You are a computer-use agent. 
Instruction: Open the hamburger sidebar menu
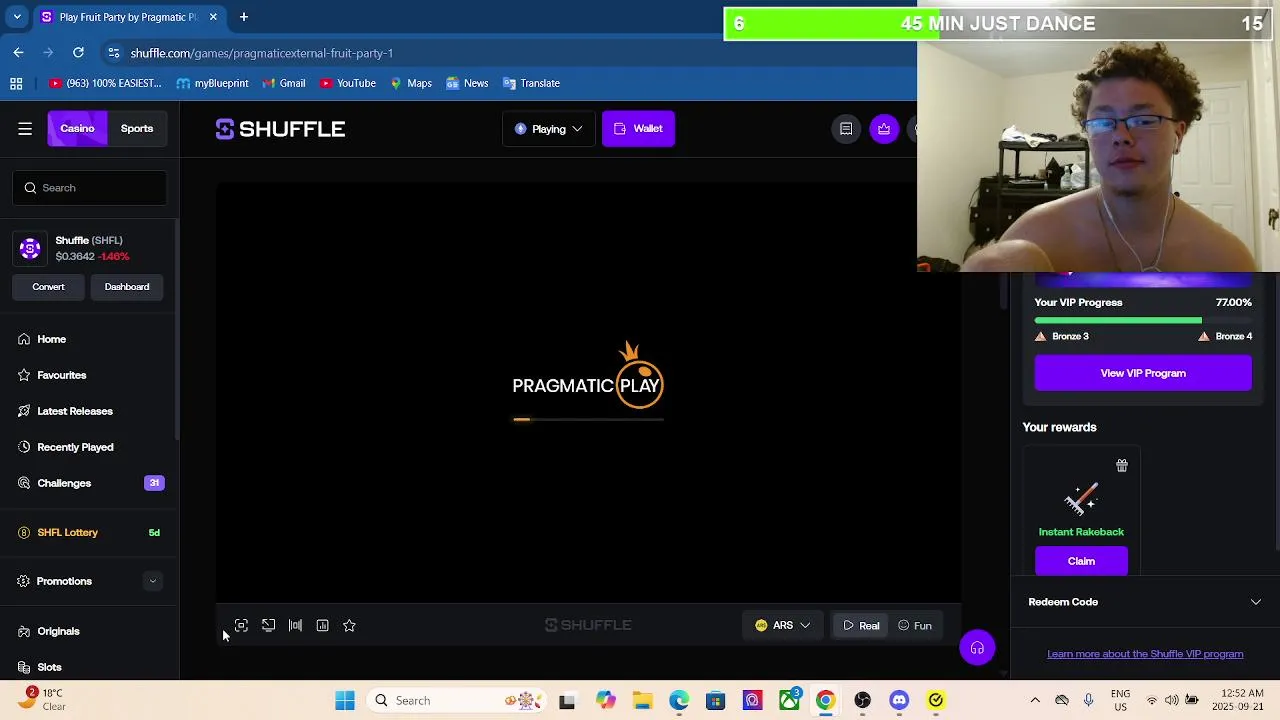click(x=25, y=129)
